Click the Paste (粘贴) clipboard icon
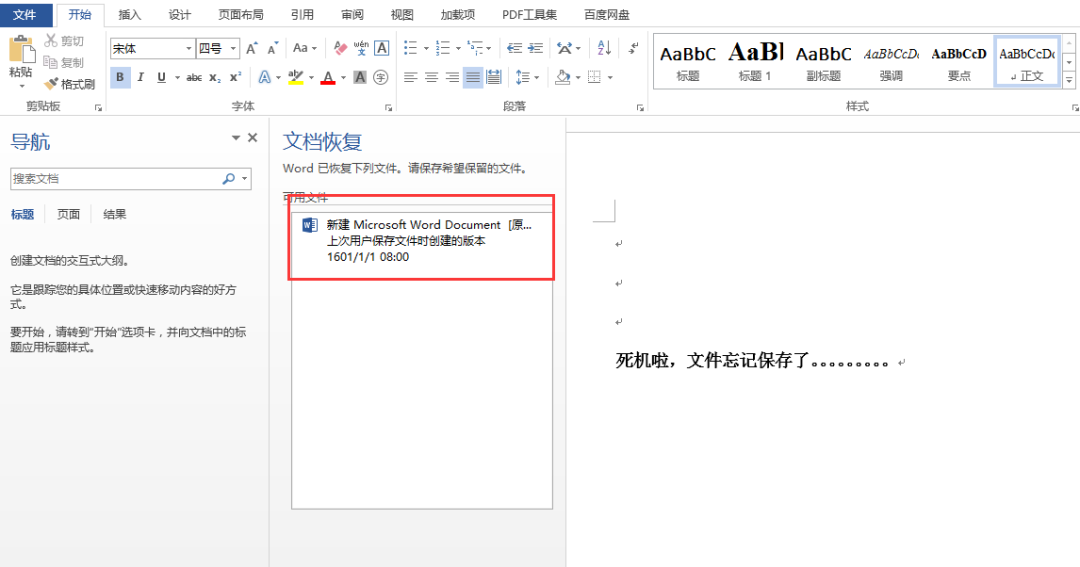Image resolution: width=1080 pixels, height=567 pixels. (x=21, y=51)
